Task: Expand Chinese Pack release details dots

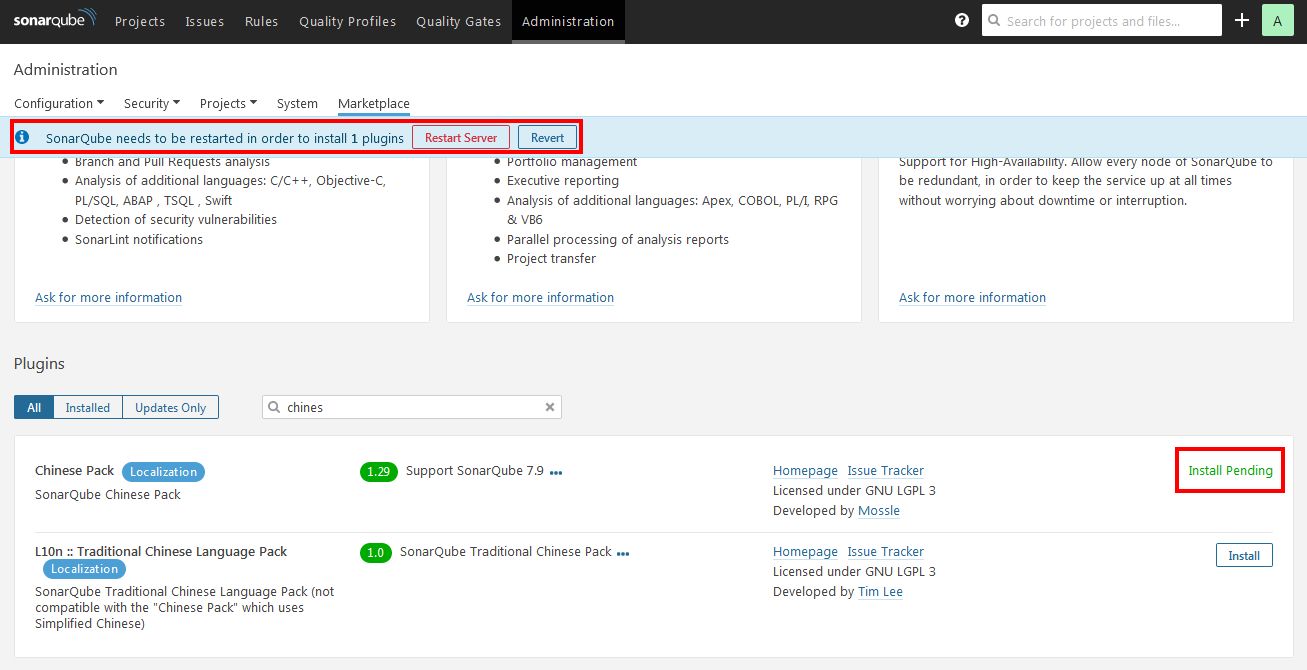Action: (x=556, y=472)
